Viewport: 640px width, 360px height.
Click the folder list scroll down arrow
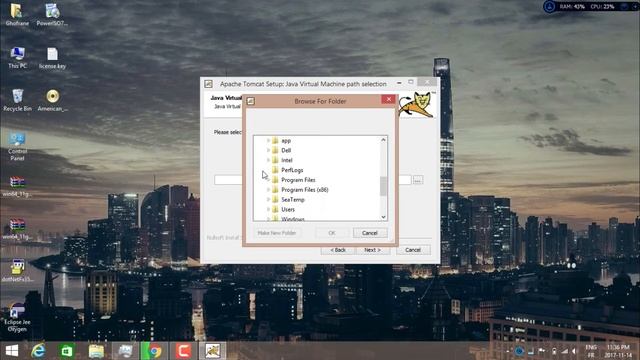click(383, 217)
